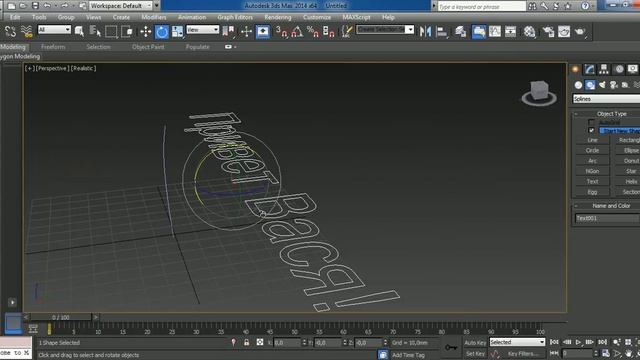This screenshot has height=360, width=640.
Task: Open reference coordinate system View dropdown
Action: pos(202,30)
